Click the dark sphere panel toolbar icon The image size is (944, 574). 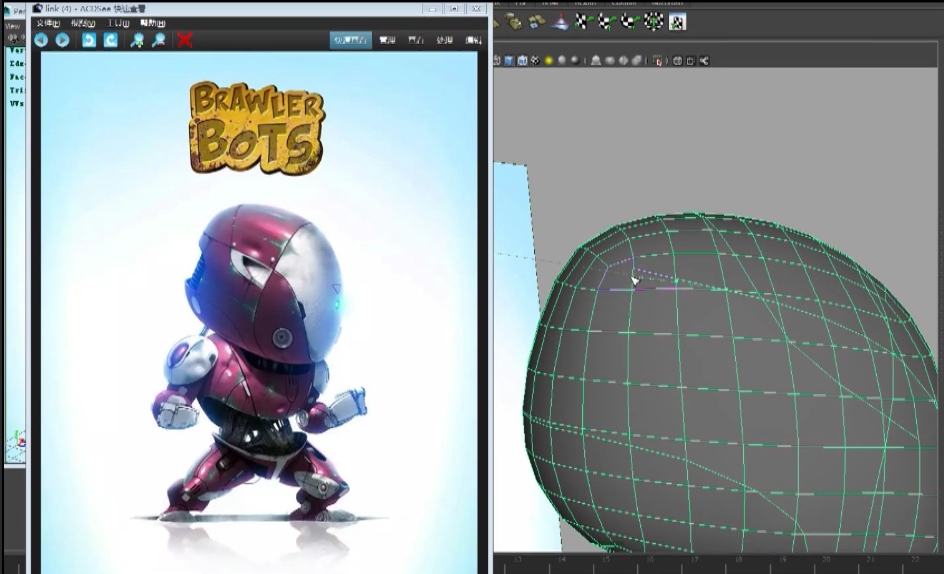pos(575,61)
